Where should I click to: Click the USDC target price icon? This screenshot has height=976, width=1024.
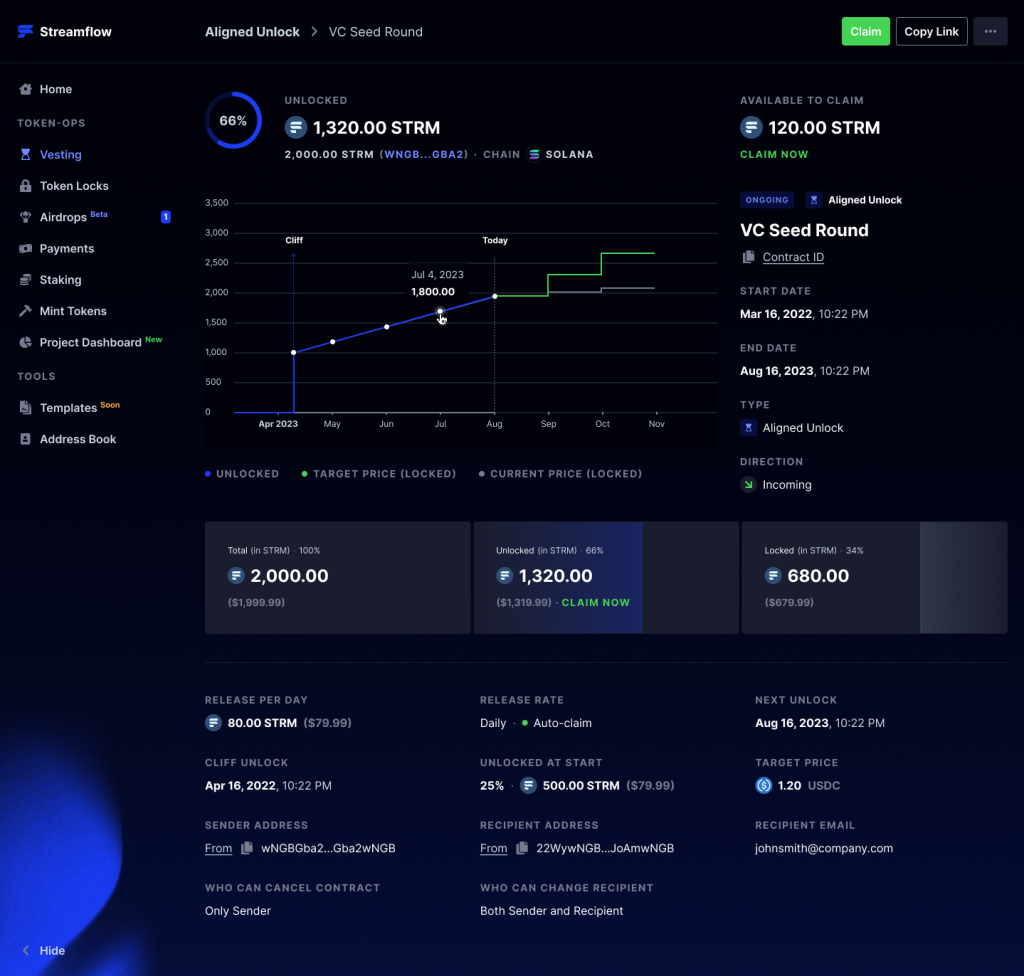[x=763, y=785]
